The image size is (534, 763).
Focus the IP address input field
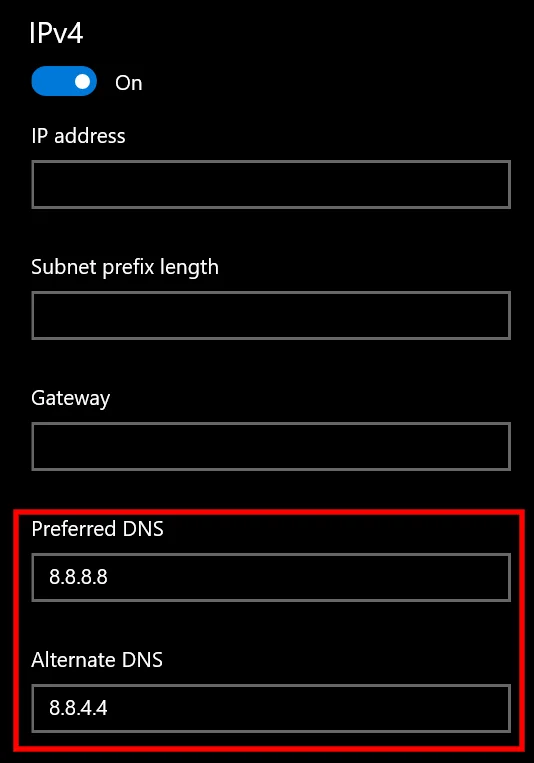[271, 184]
